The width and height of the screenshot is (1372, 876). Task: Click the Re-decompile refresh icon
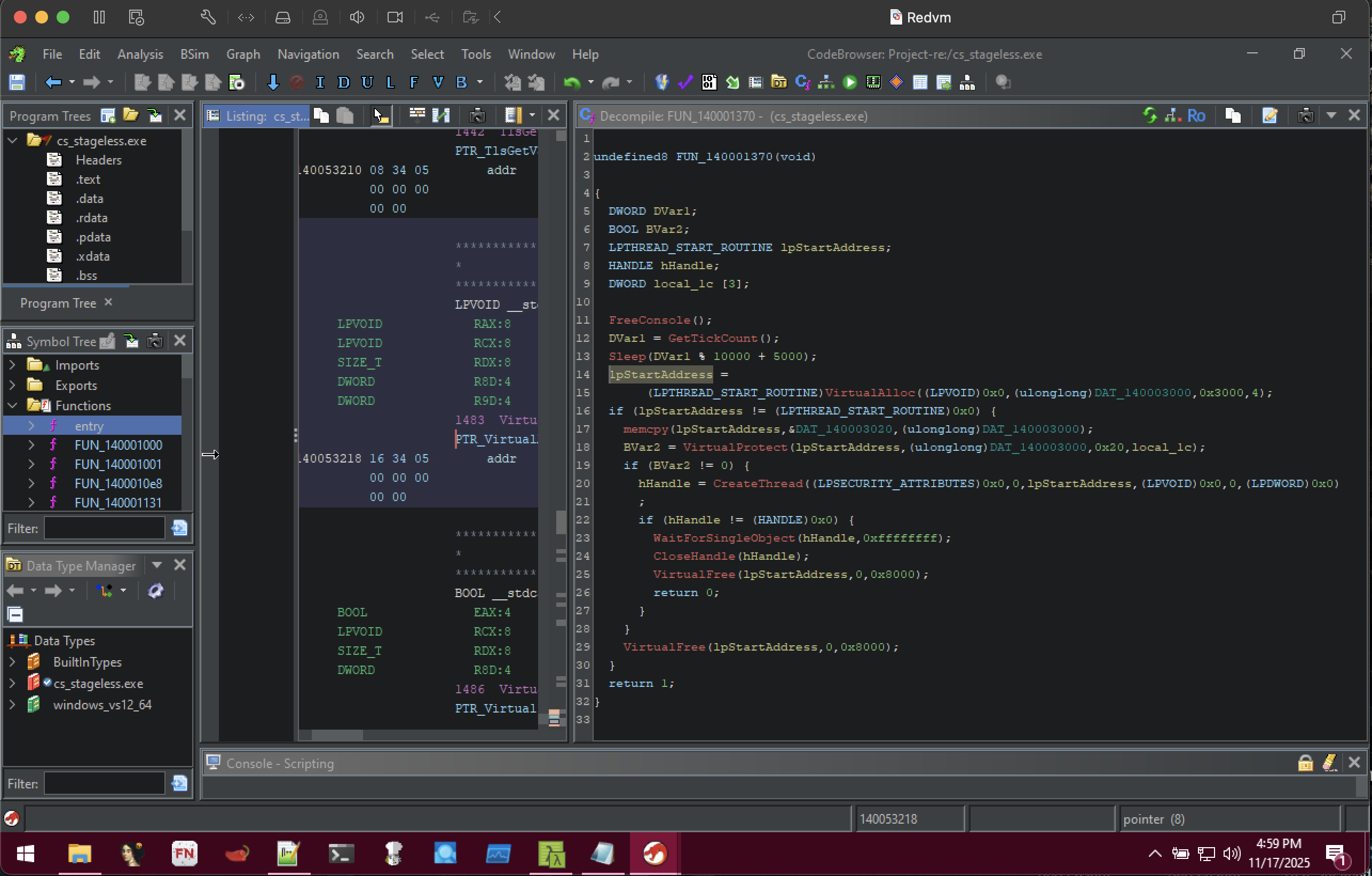[x=1150, y=116]
